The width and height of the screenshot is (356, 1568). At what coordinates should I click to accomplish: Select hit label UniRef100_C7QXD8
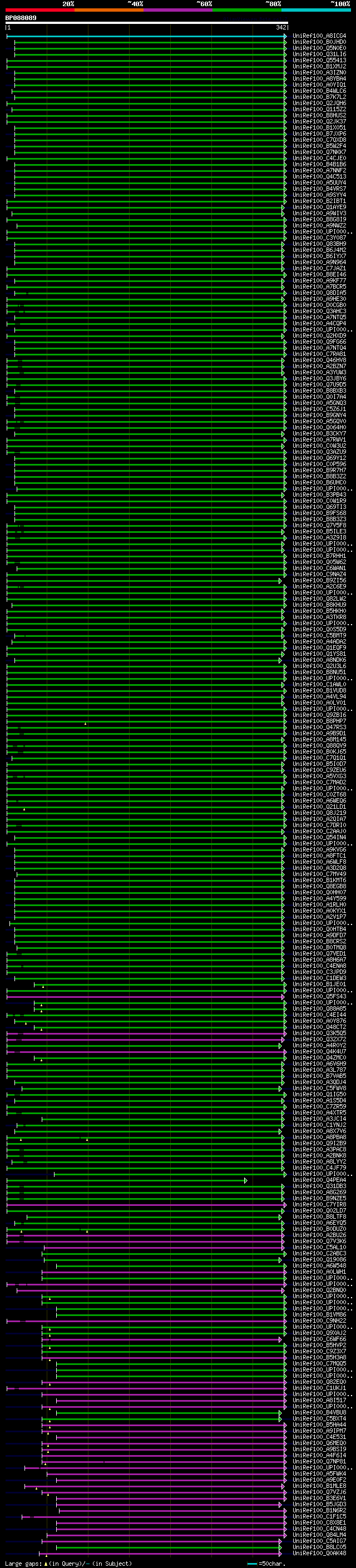pos(319,140)
